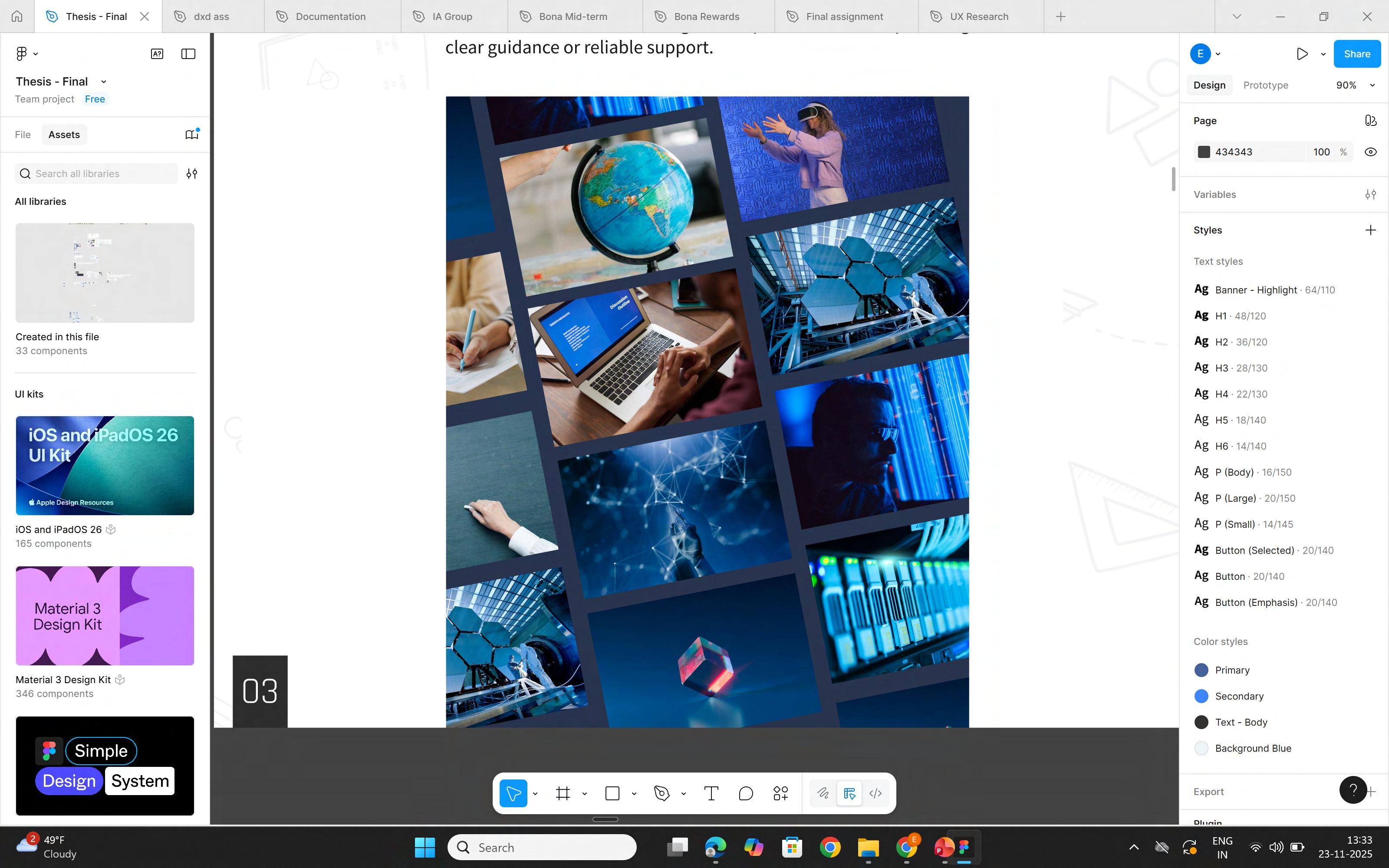This screenshot has height=868, width=1389.
Task: Click the 434343 page color swatch
Action: [1204, 152]
